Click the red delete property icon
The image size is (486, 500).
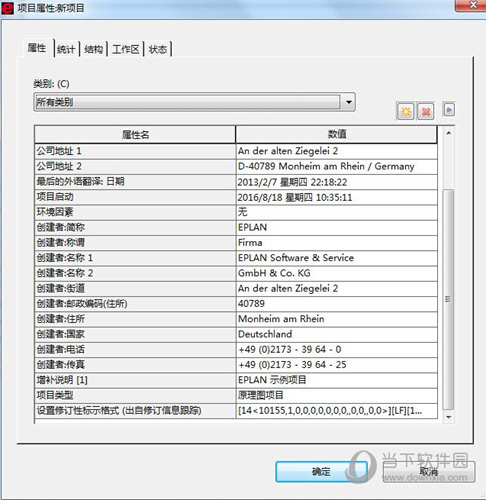click(426, 111)
